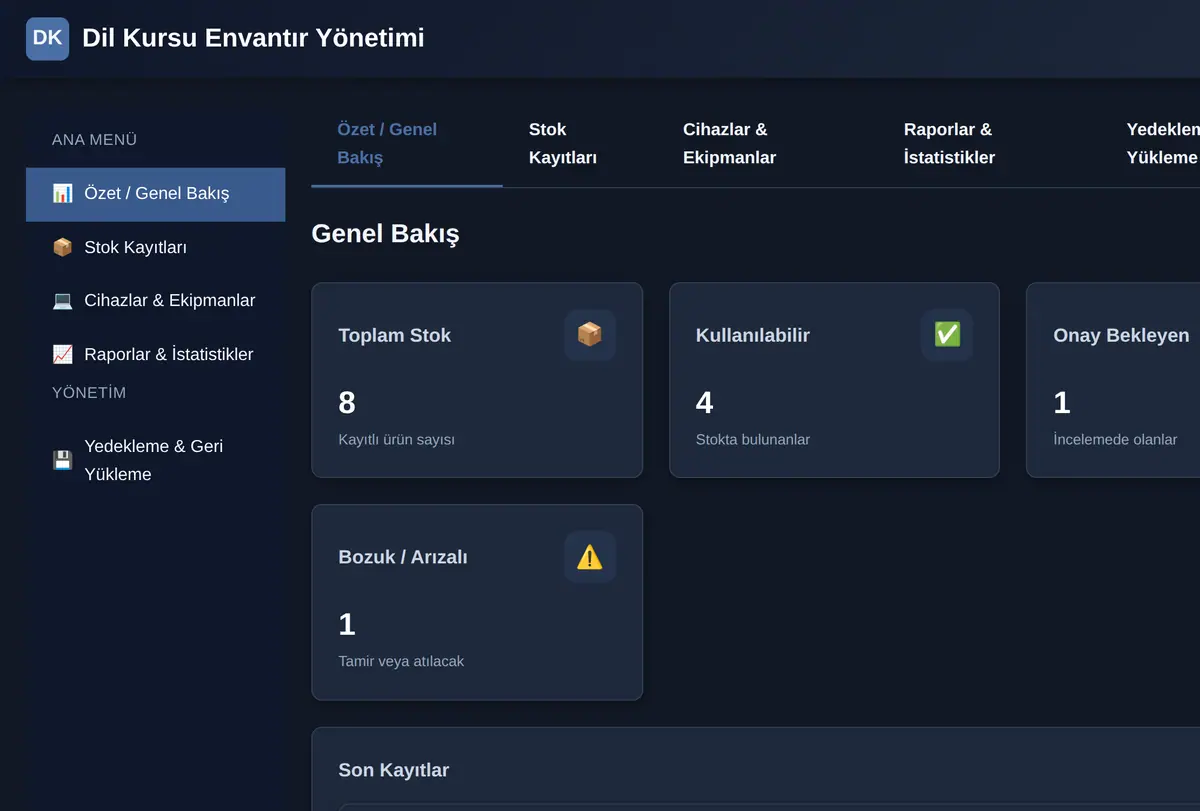The width and height of the screenshot is (1200, 811).
Task: Open Cihazlar & Ekipmanlar from the sidebar
Action: 156,300
